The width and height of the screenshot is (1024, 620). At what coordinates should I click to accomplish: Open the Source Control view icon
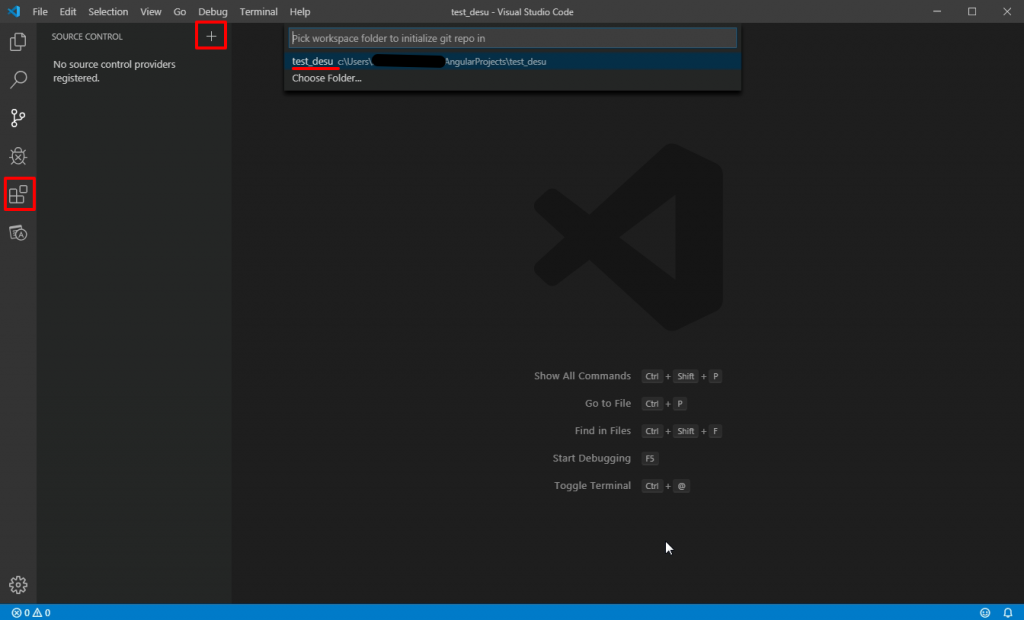pos(18,118)
